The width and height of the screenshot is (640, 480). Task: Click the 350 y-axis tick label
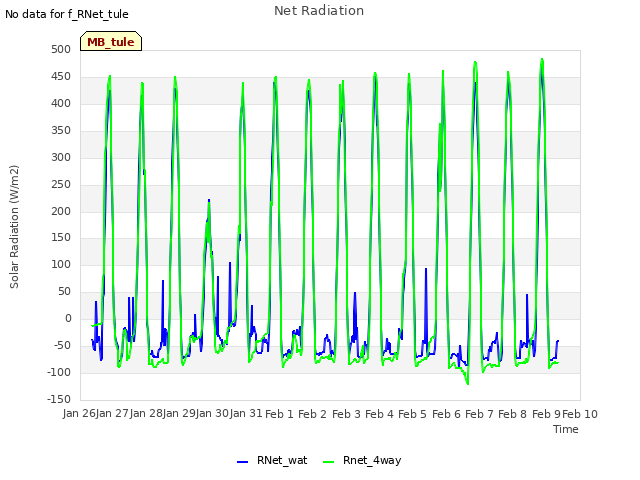(61, 130)
